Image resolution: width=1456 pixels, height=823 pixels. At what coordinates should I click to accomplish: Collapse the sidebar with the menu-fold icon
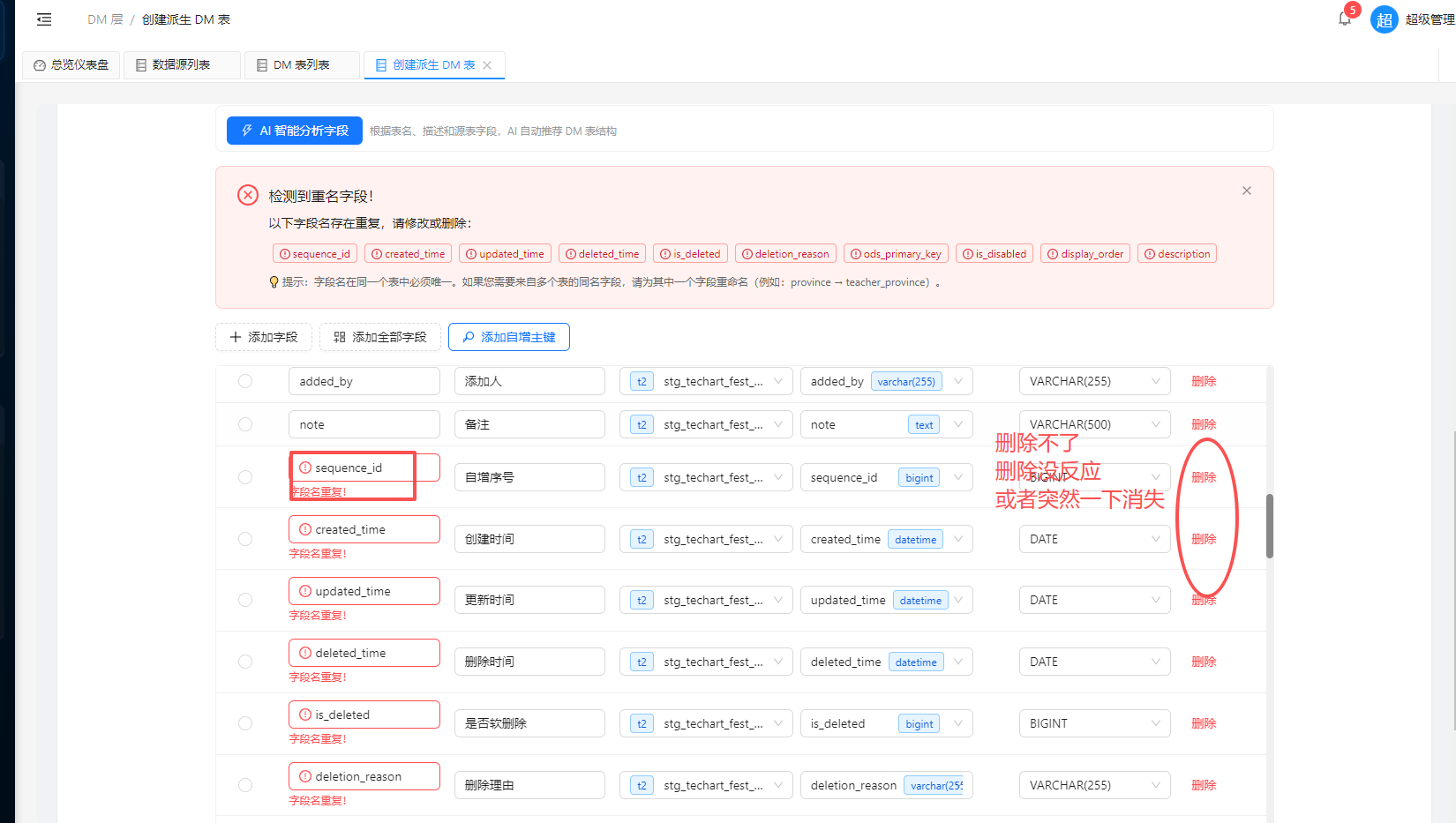coord(44,19)
